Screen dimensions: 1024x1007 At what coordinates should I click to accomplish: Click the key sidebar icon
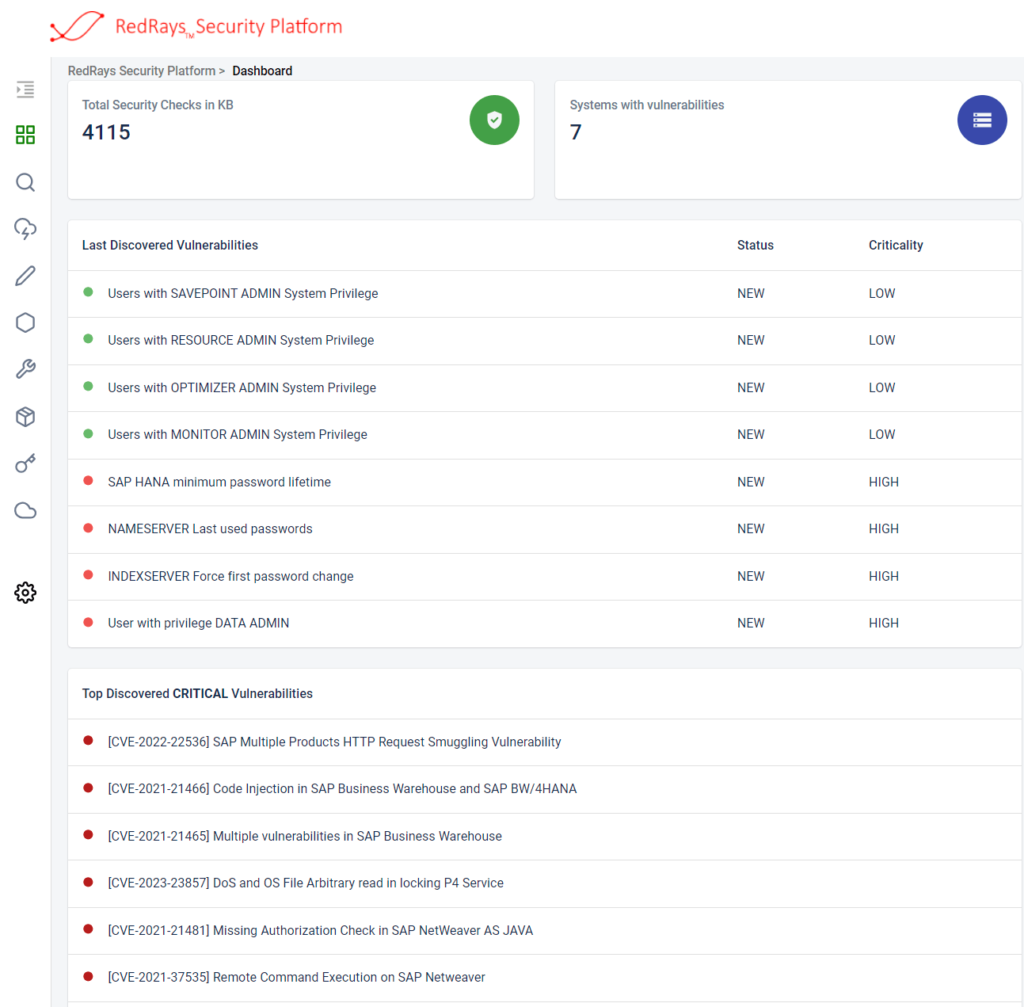(25, 464)
